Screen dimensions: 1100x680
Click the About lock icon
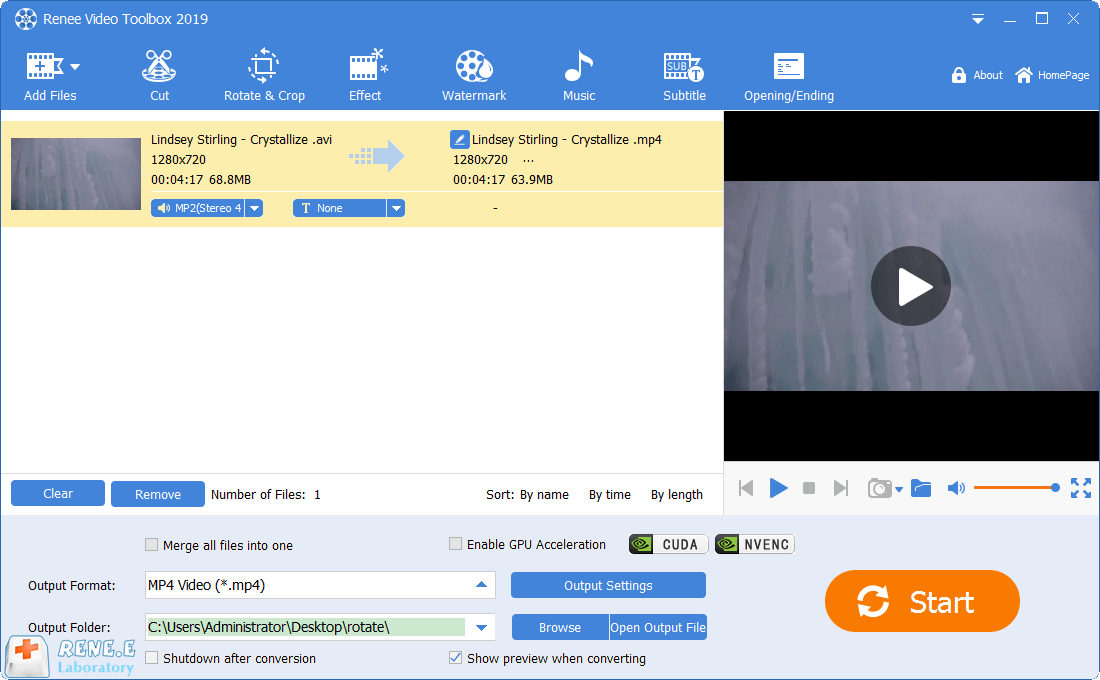tap(959, 75)
